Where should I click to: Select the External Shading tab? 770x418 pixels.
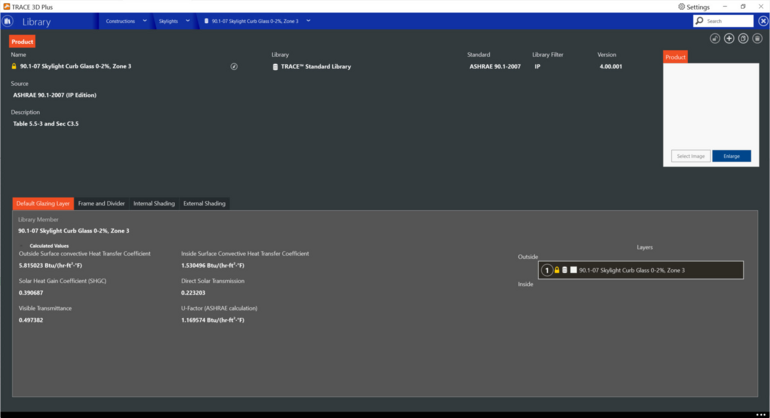tap(204, 203)
